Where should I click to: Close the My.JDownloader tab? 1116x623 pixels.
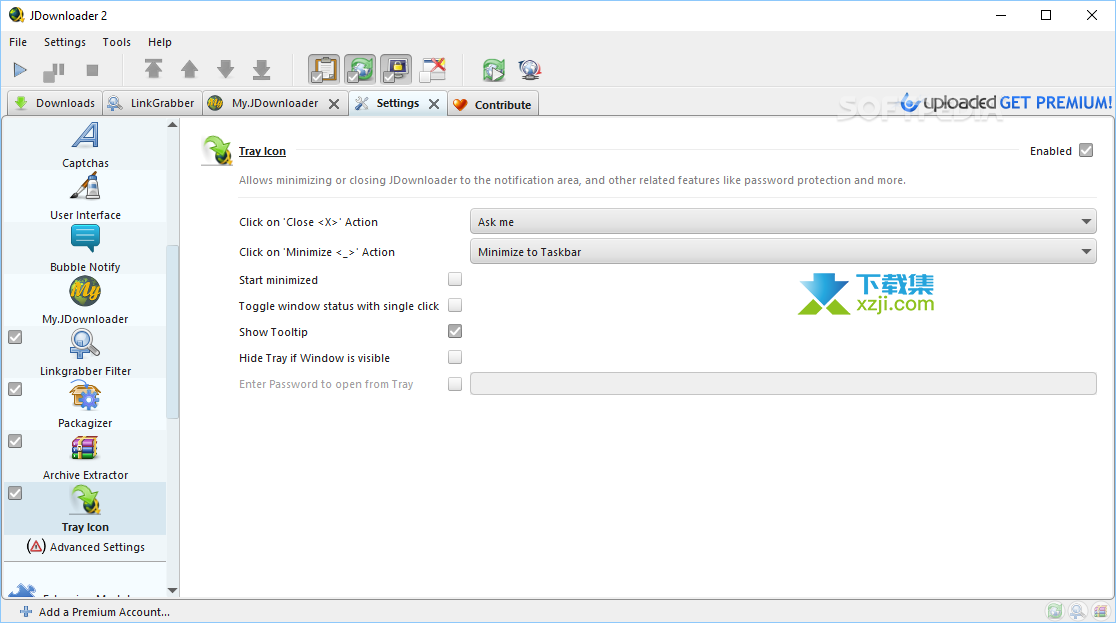(x=334, y=104)
